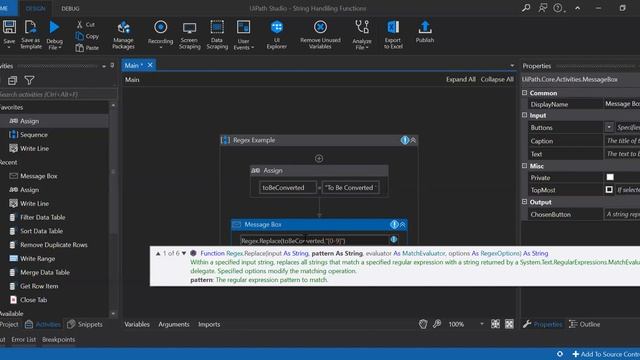Open UI Explorer

276,35
